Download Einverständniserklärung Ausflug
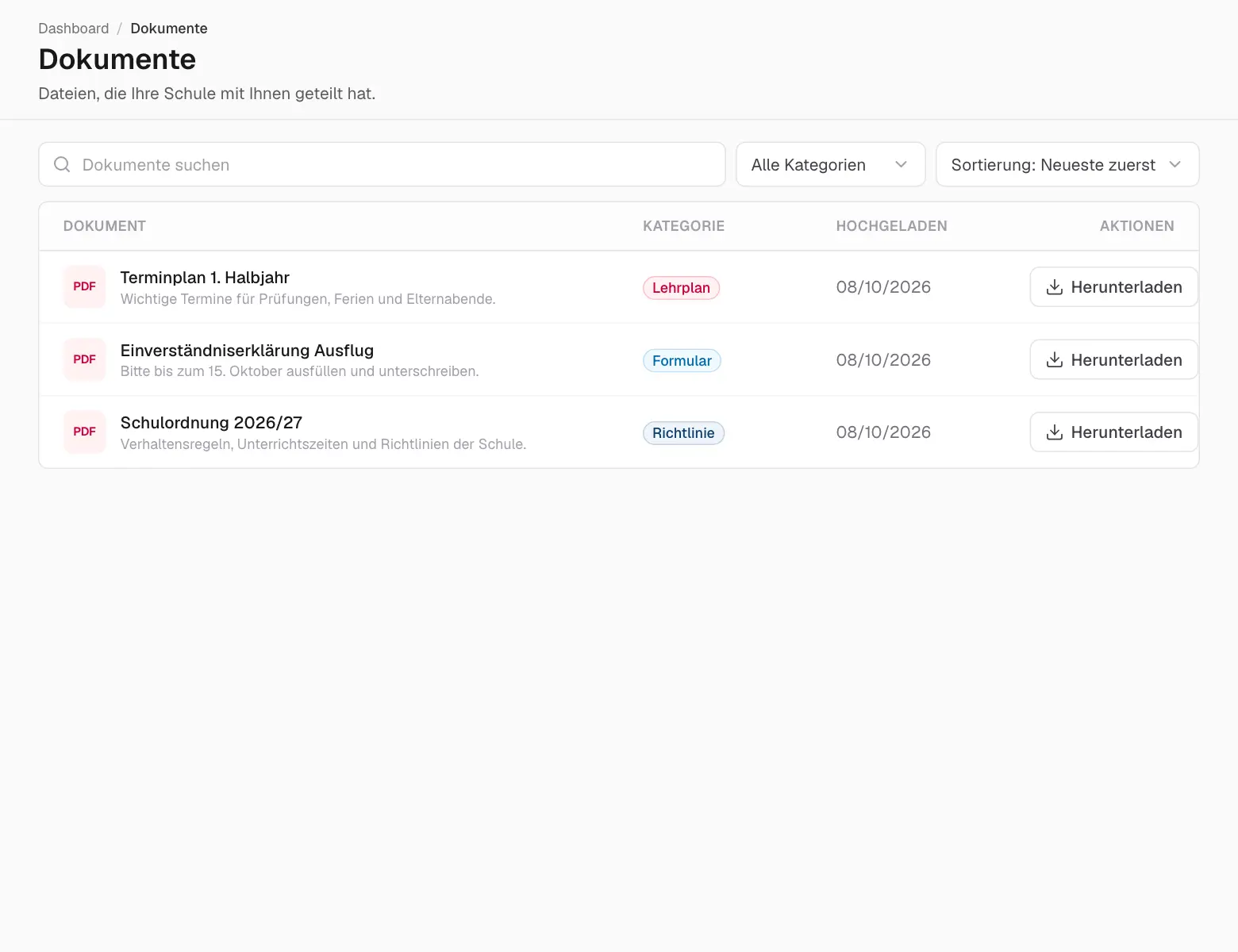 click(x=1113, y=359)
